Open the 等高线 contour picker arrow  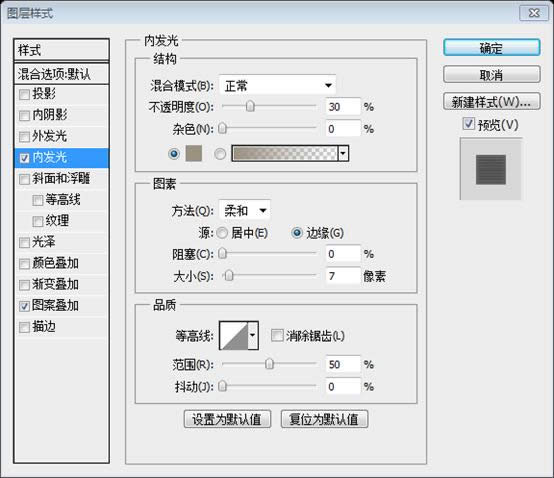tap(253, 335)
